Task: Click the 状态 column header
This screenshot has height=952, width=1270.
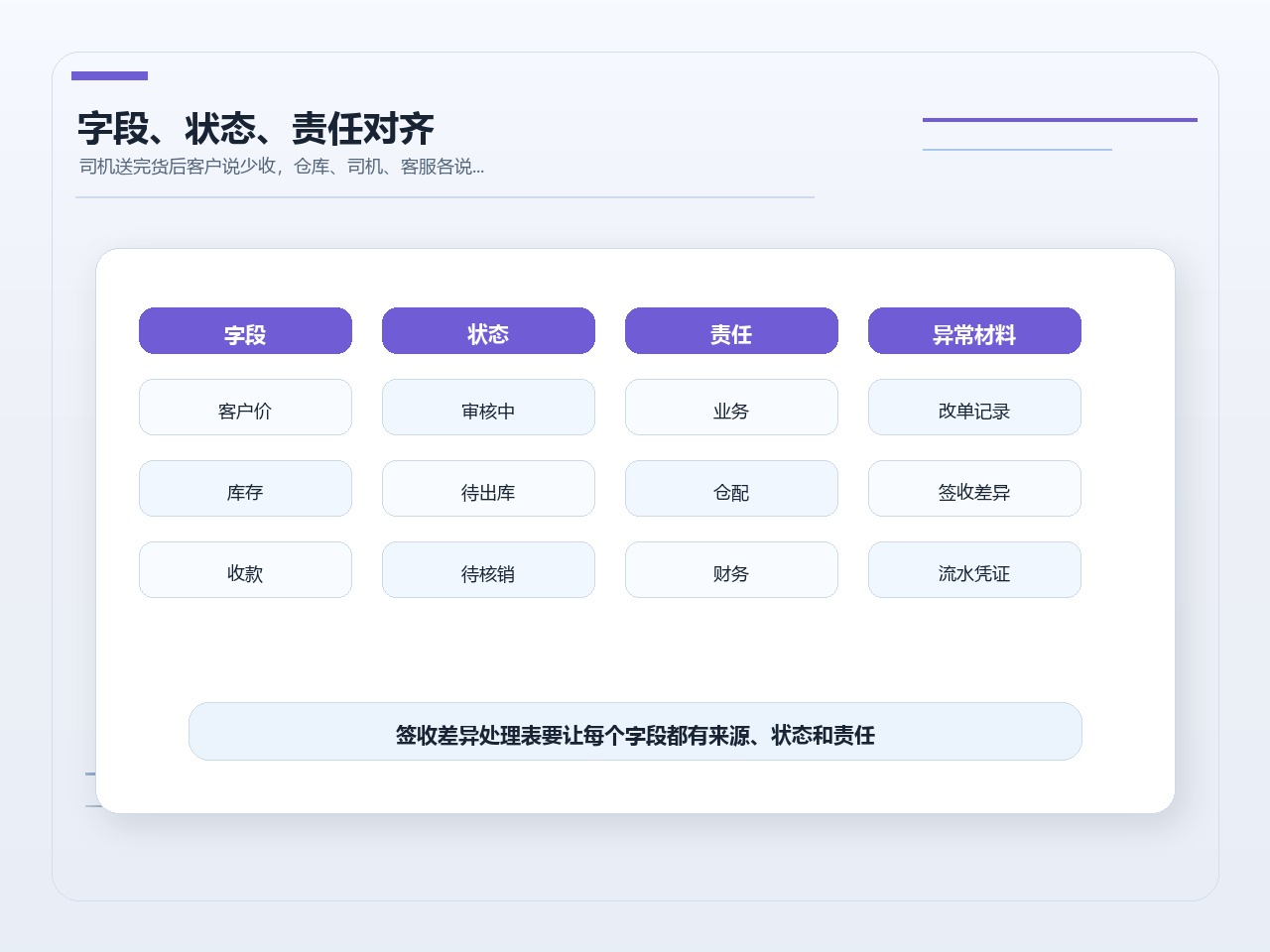Action: tap(488, 330)
